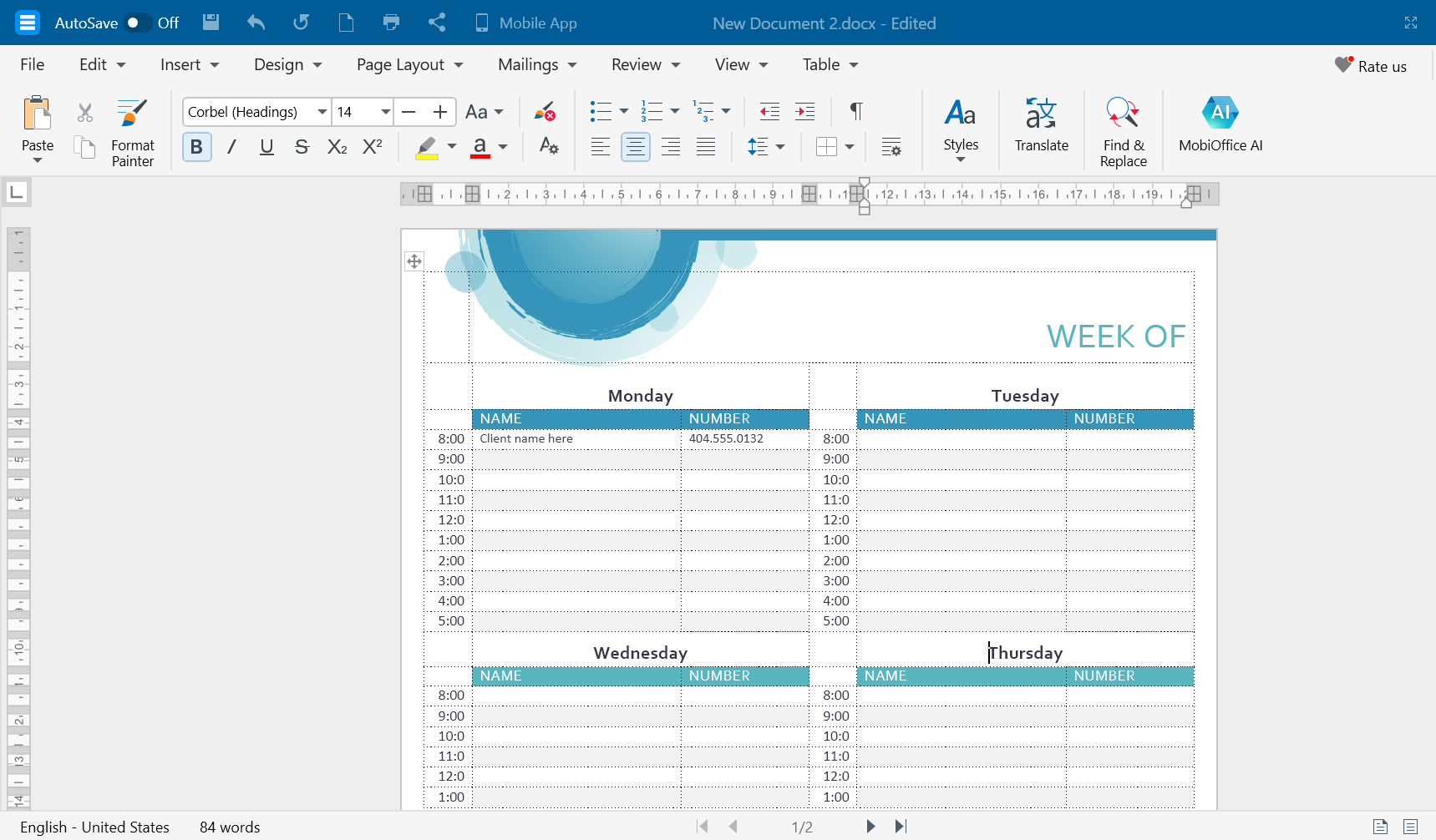Click the Save floppy disk icon
The height and width of the screenshot is (840, 1436).
coord(211,23)
